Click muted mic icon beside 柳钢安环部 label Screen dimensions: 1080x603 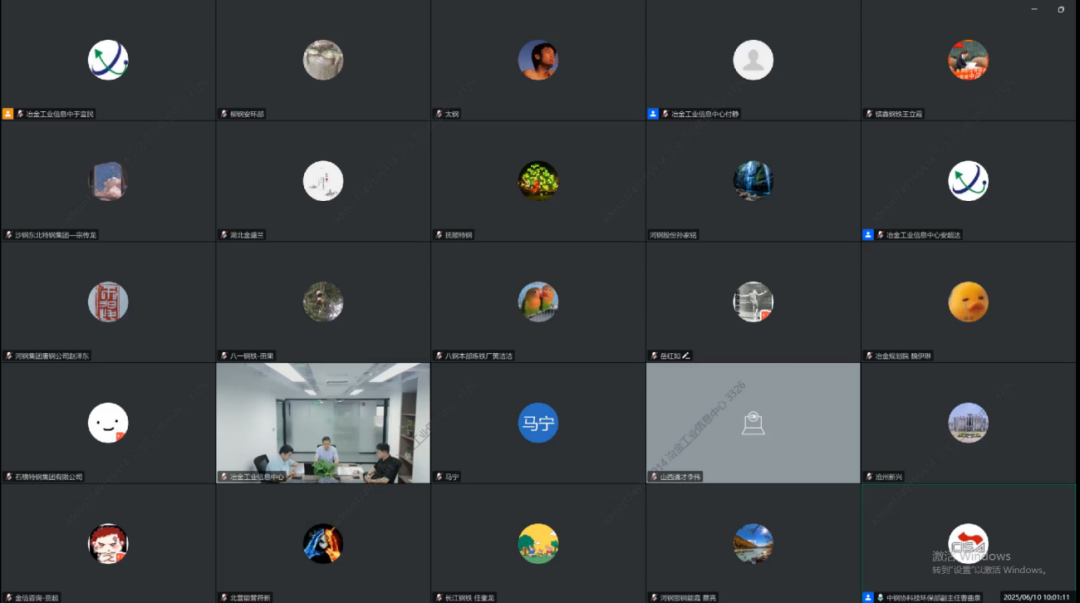click(x=223, y=114)
